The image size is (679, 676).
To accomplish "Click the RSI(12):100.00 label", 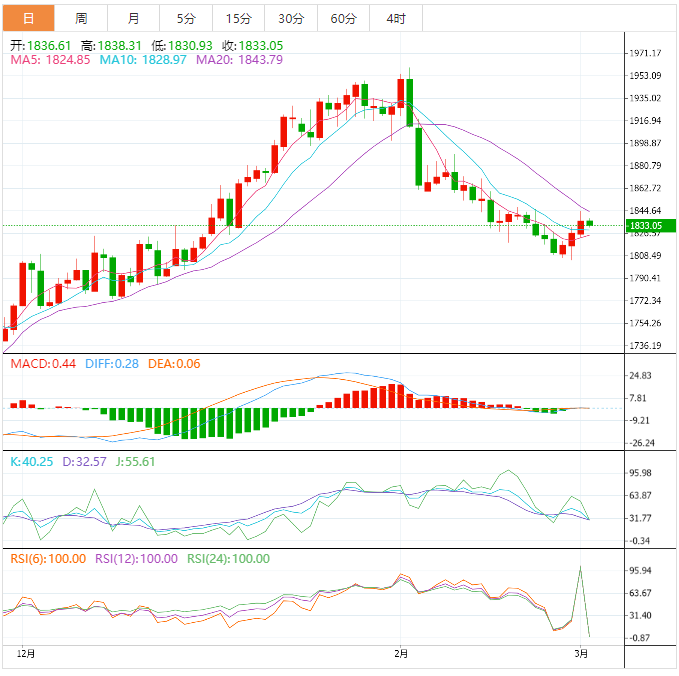I will [x=136, y=558].
